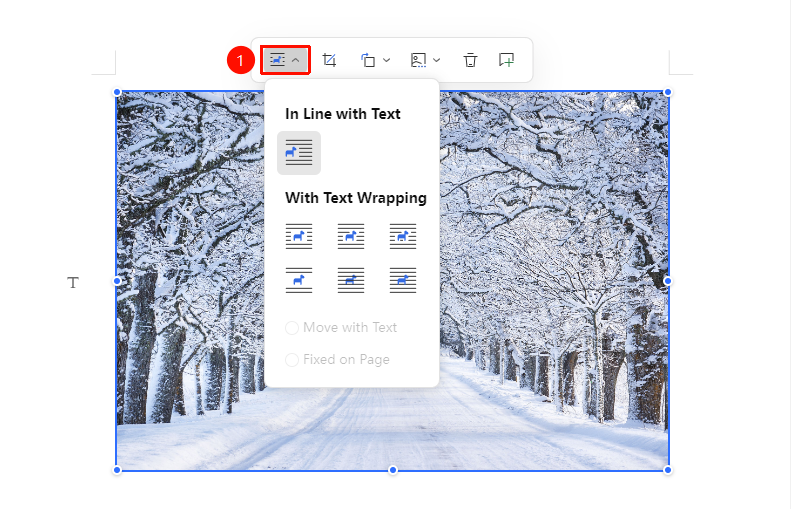Expand the Rotate options chevron
Image resolution: width=791 pixels, height=509 pixels.
coord(386,60)
